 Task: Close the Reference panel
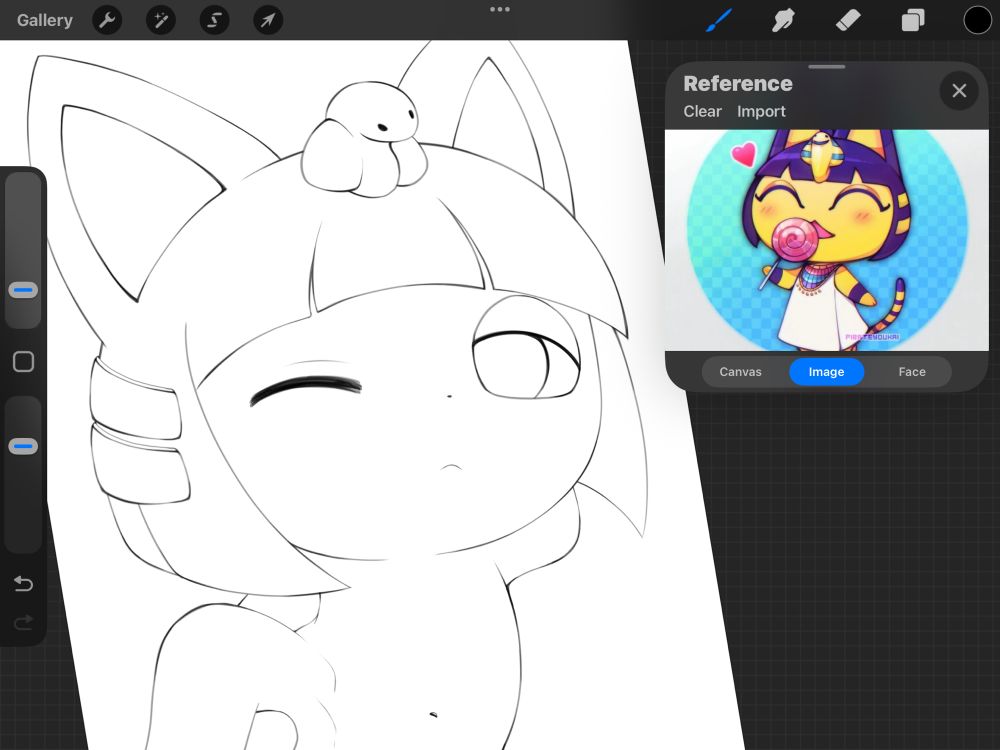point(959,91)
